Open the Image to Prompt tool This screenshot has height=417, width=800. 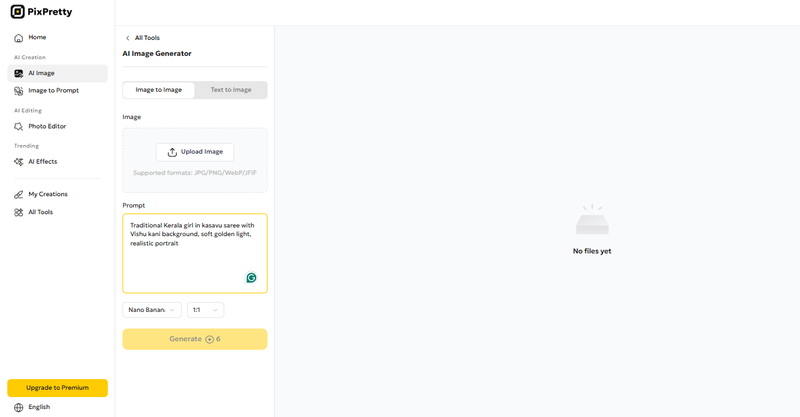(53, 91)
